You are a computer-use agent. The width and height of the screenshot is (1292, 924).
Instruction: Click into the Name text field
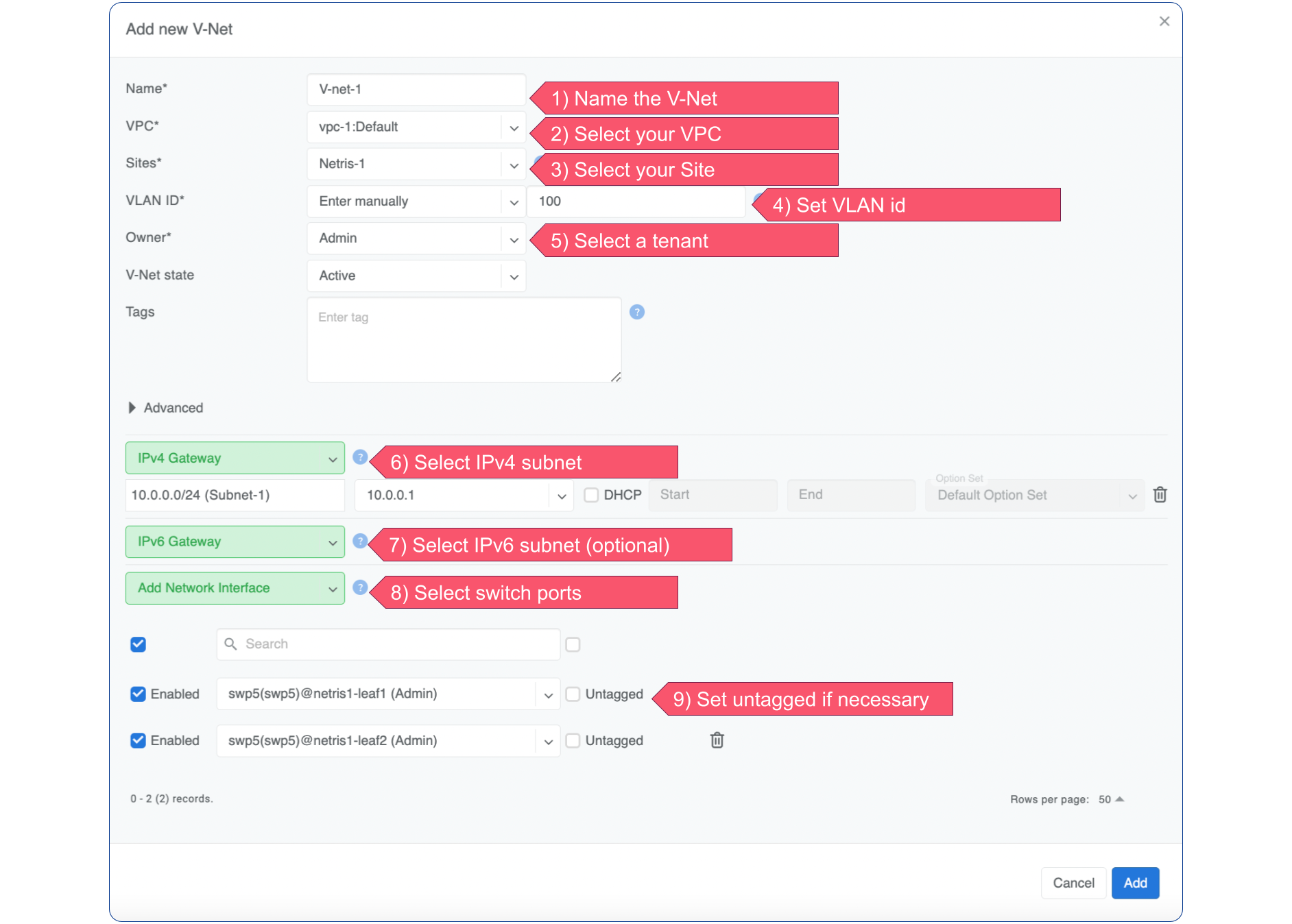click(416, 90)
